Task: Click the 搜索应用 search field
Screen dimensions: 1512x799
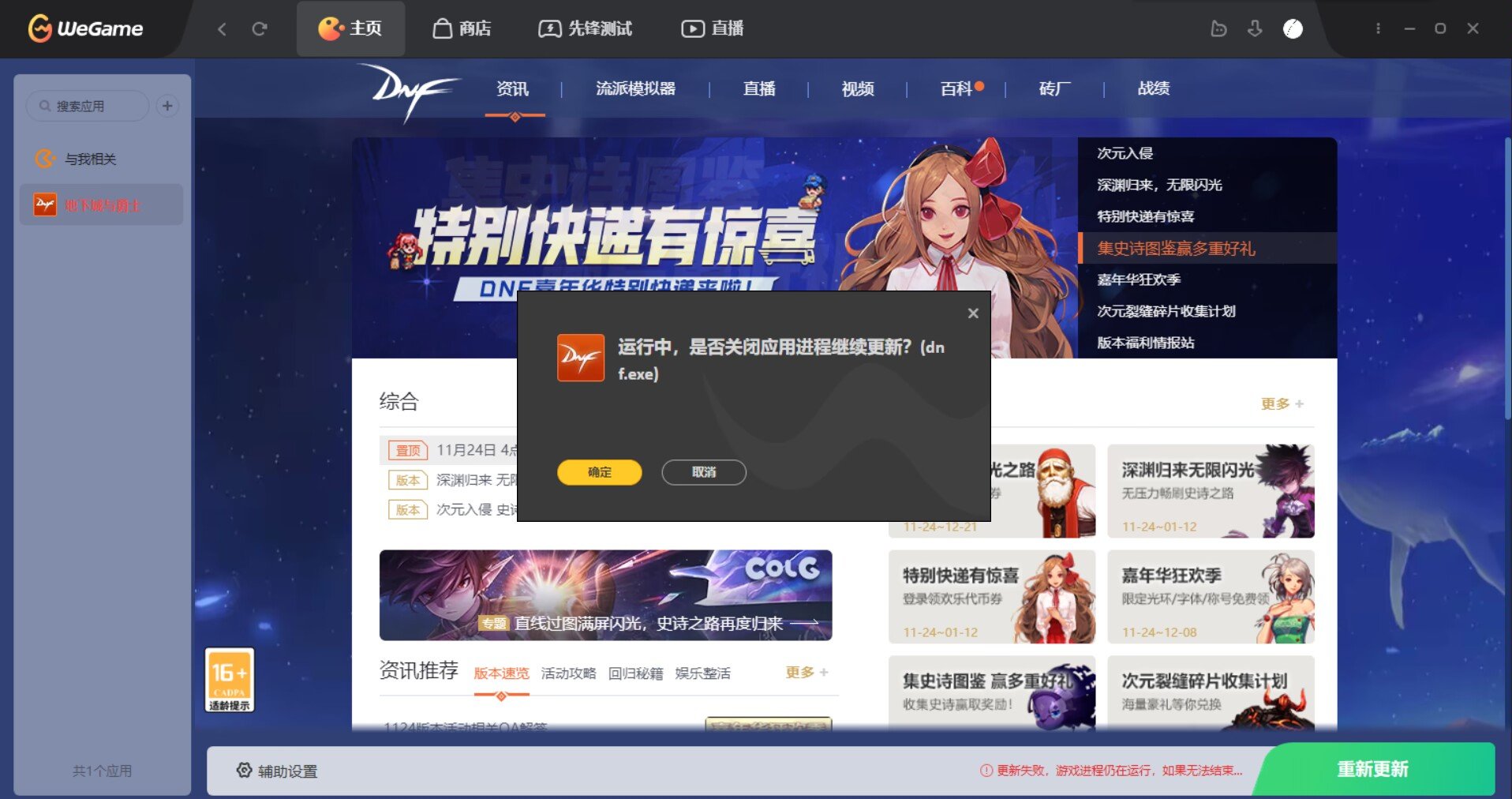Action: point(88,106)
